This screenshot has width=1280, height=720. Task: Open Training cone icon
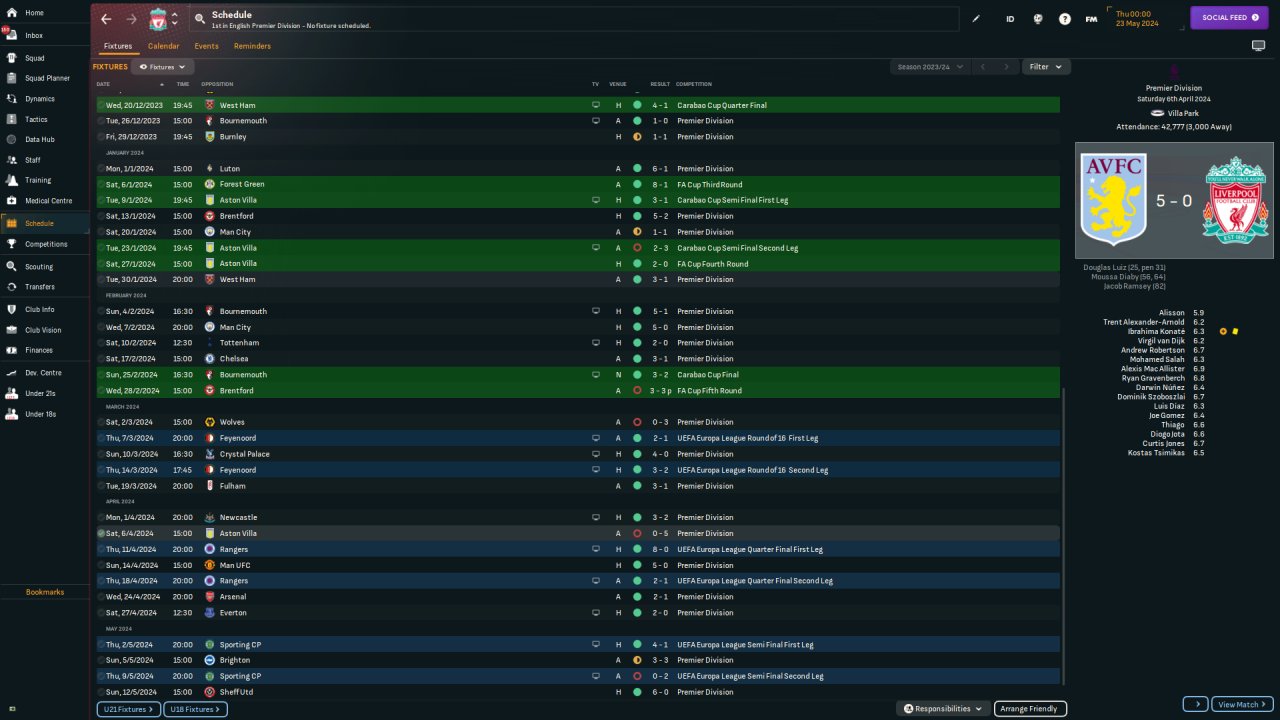pyautogui.click(x=11, y=180)
